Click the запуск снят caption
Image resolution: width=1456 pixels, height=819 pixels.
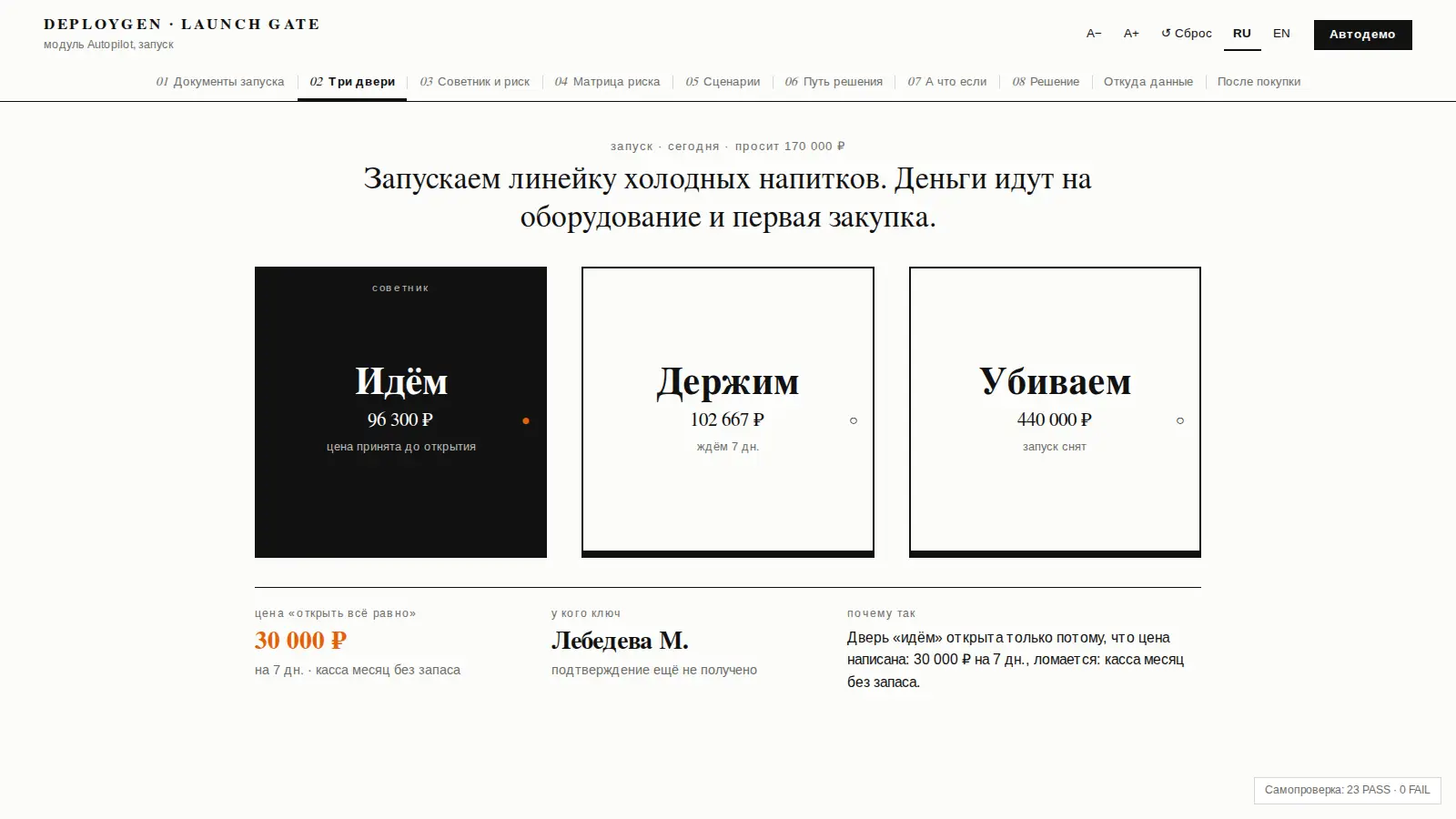pos(1055,447)
